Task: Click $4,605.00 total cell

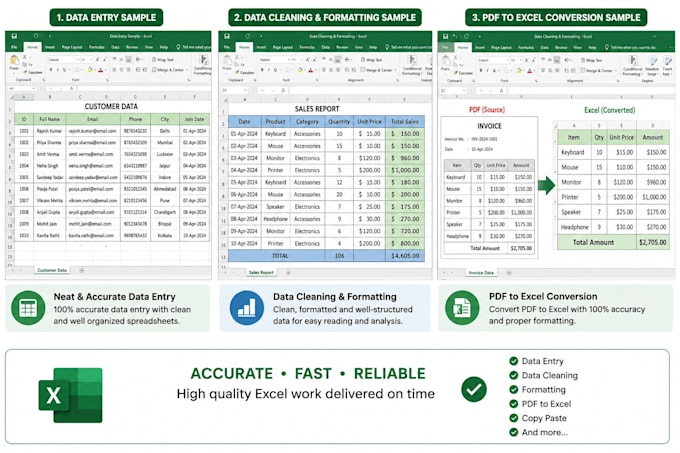Action: pos(405,256)
